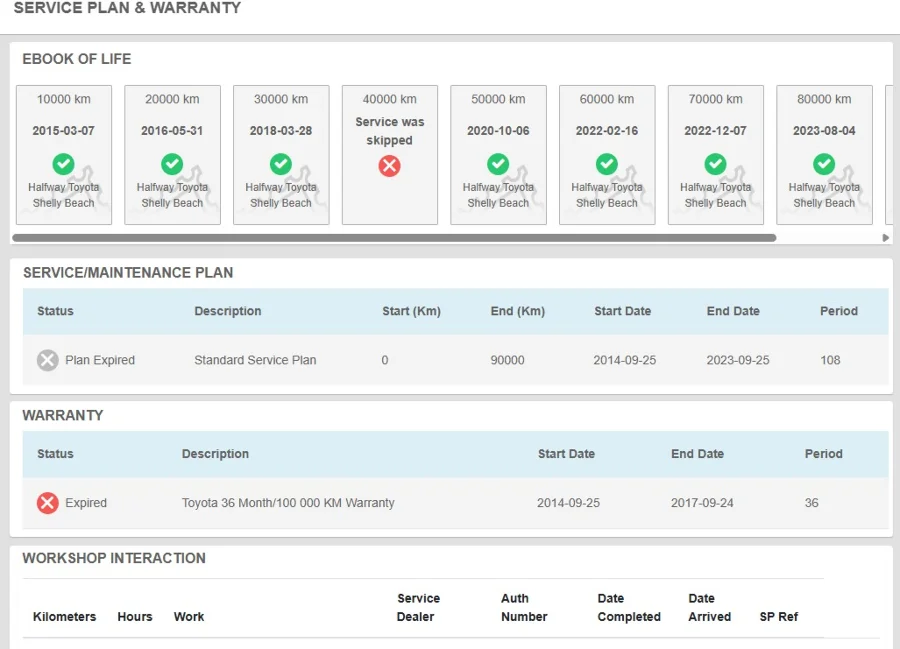The height and width of the screenshot is (649, 900).
Task: Click green checkmark on 80000 km card
Action: (x=824, y=164)
